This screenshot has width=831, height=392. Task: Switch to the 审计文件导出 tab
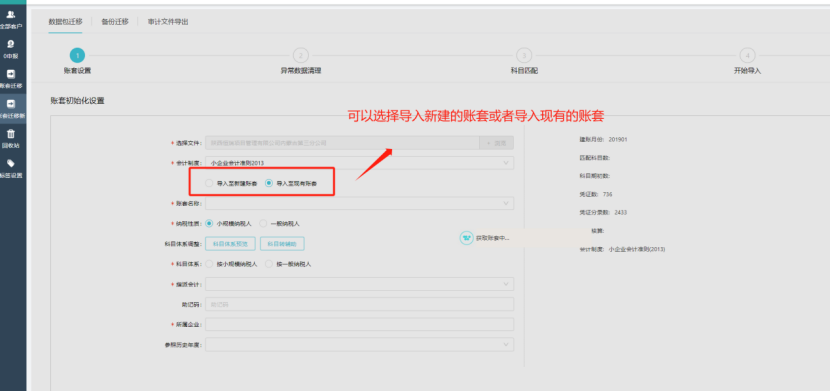click(x=168, y=22)
